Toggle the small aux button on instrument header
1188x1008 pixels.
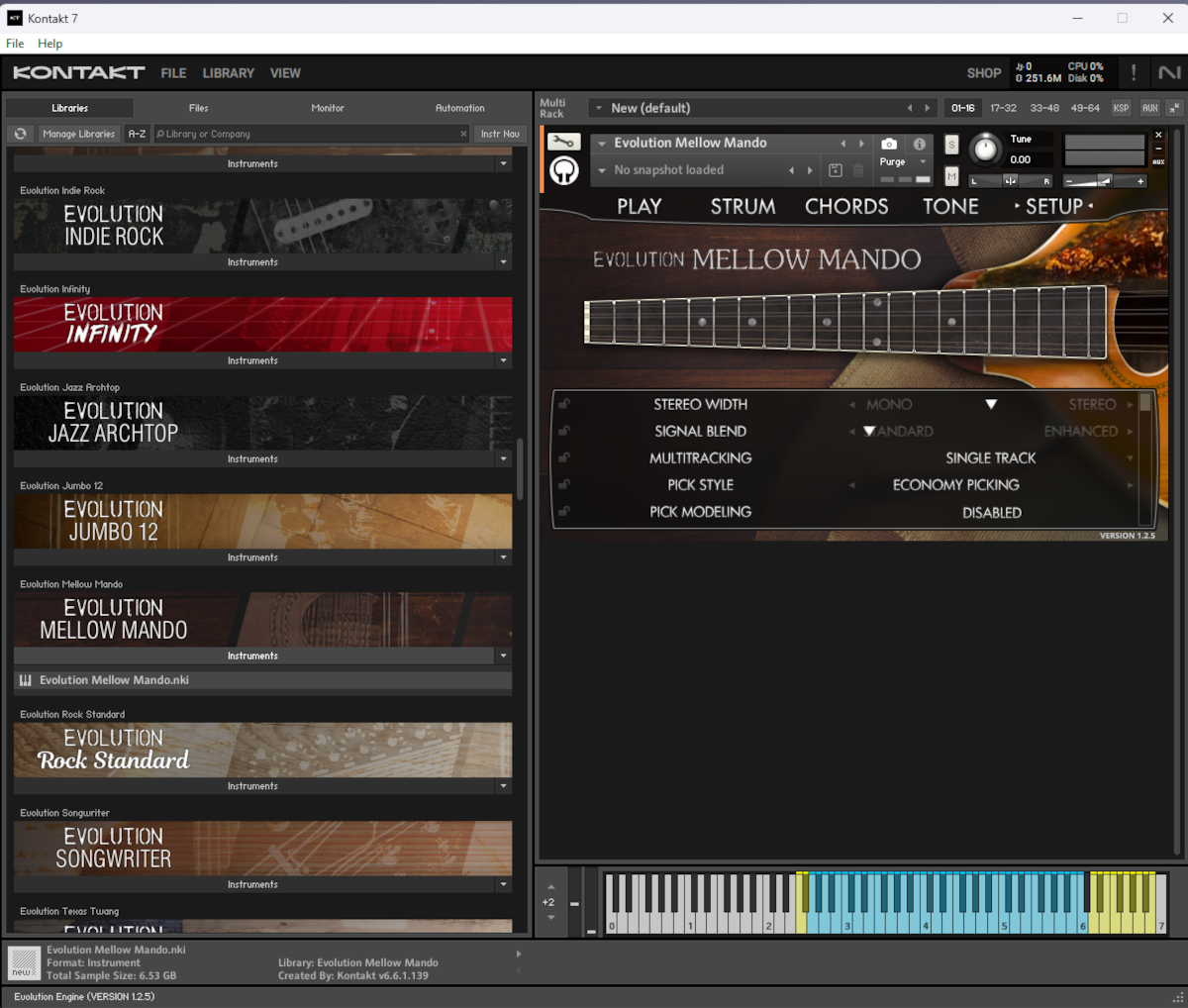coord(1158,161)
